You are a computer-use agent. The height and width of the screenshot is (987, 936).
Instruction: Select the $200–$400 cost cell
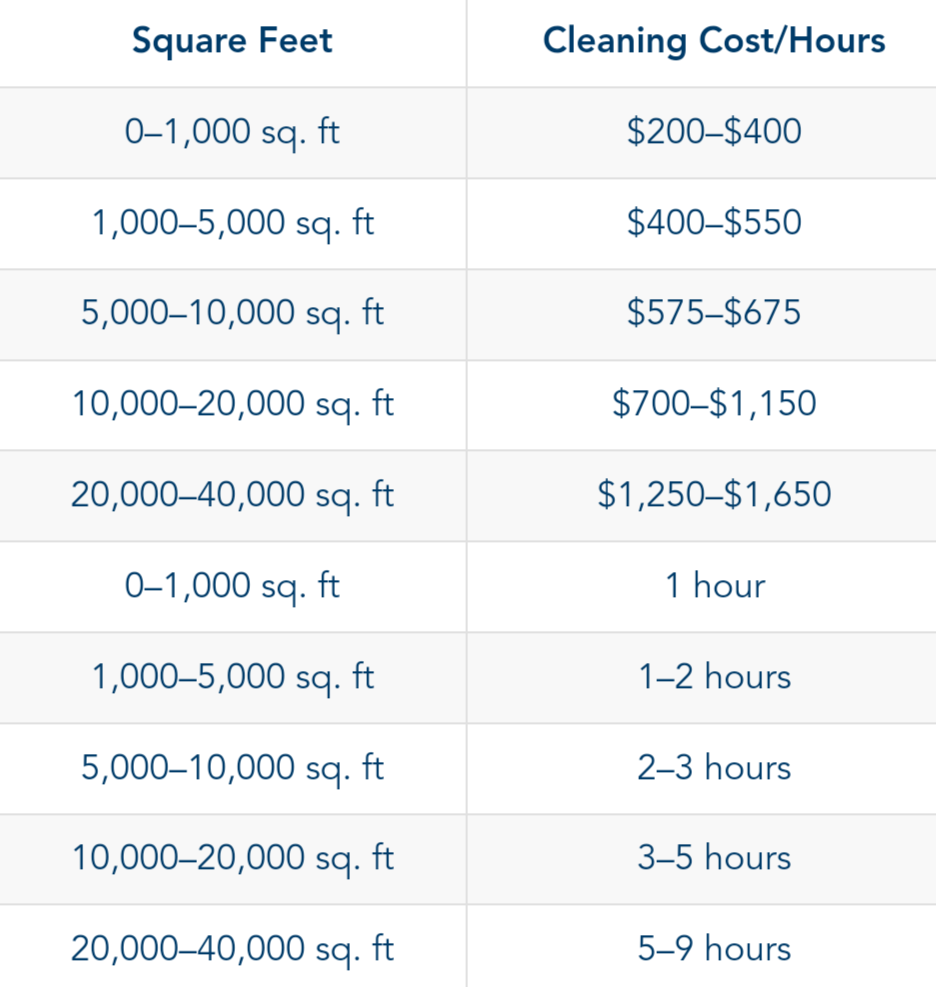click(x=714, y=132)
